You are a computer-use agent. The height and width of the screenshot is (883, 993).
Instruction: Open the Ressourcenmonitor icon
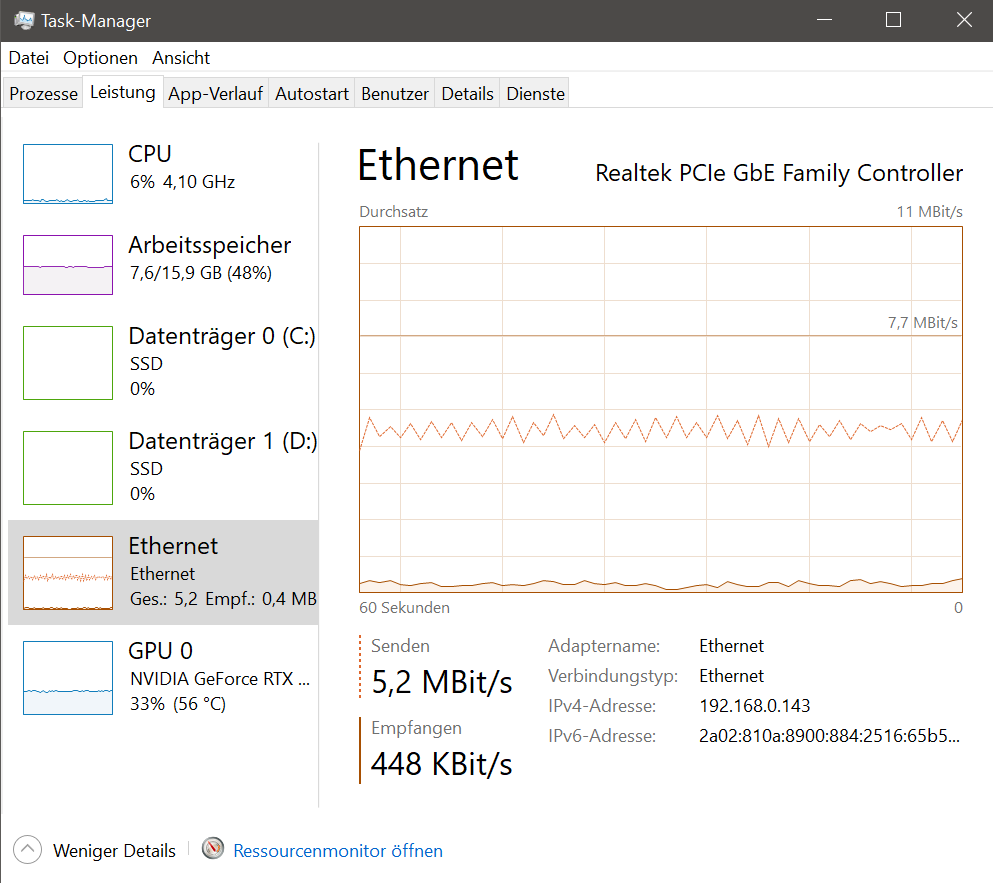(213, 850)
